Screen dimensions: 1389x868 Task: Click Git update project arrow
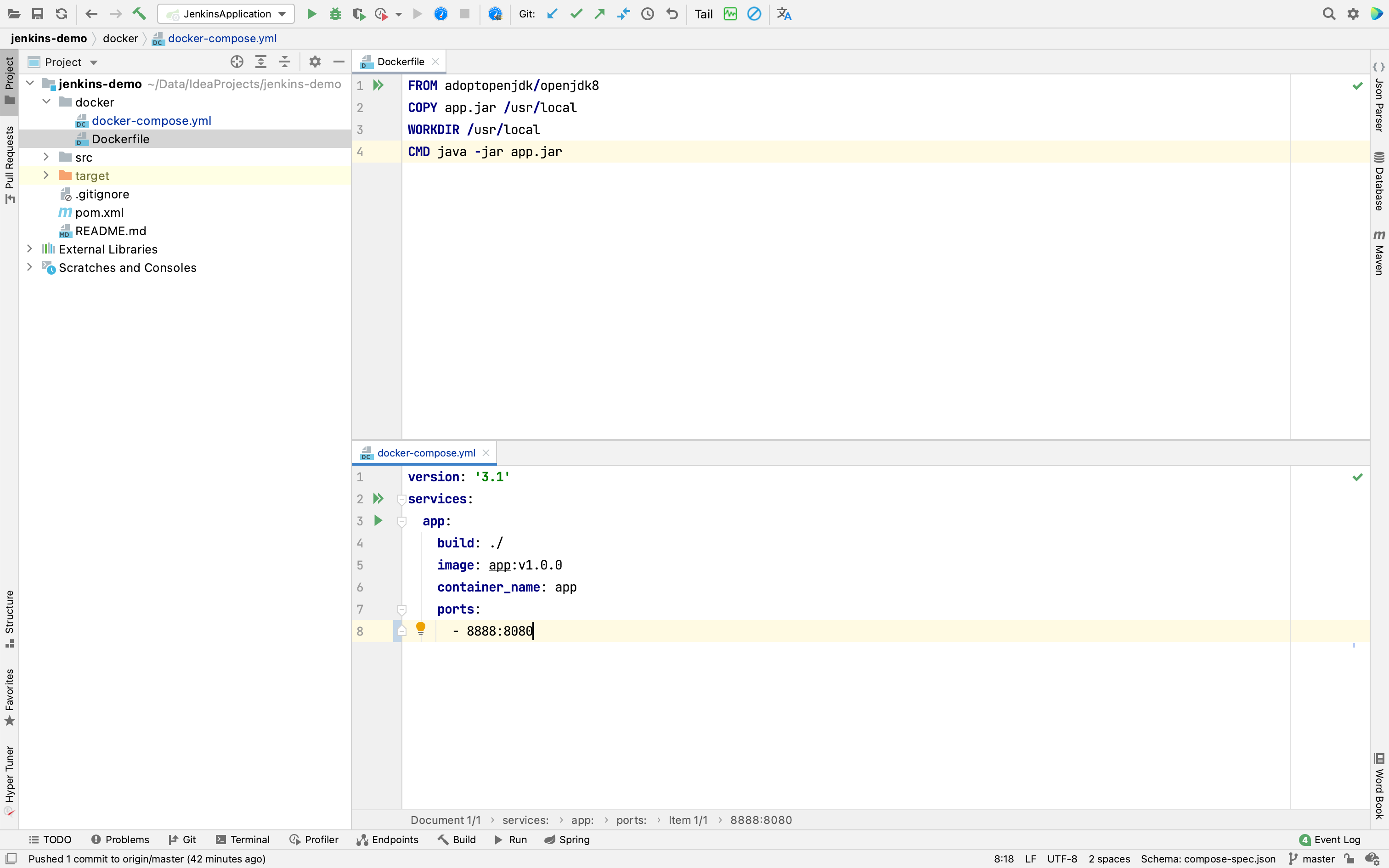[x=552, y=14]
